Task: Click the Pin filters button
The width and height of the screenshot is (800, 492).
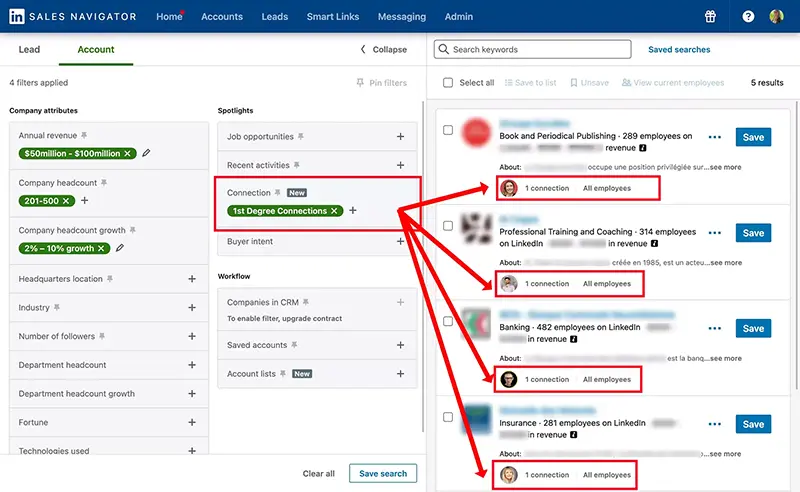Action: coord(382,83)
